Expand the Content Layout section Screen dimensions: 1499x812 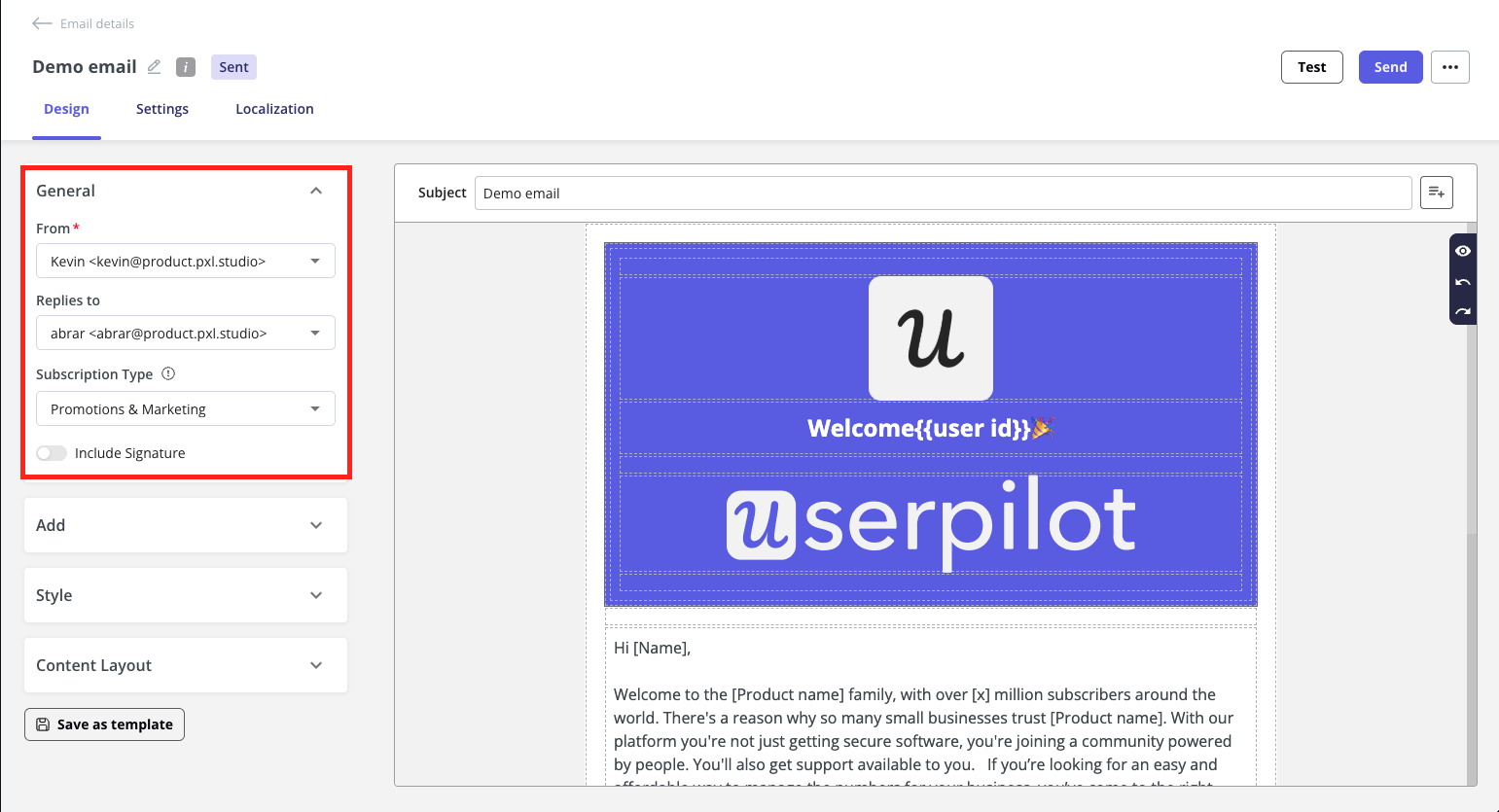(x=186, y=665)
